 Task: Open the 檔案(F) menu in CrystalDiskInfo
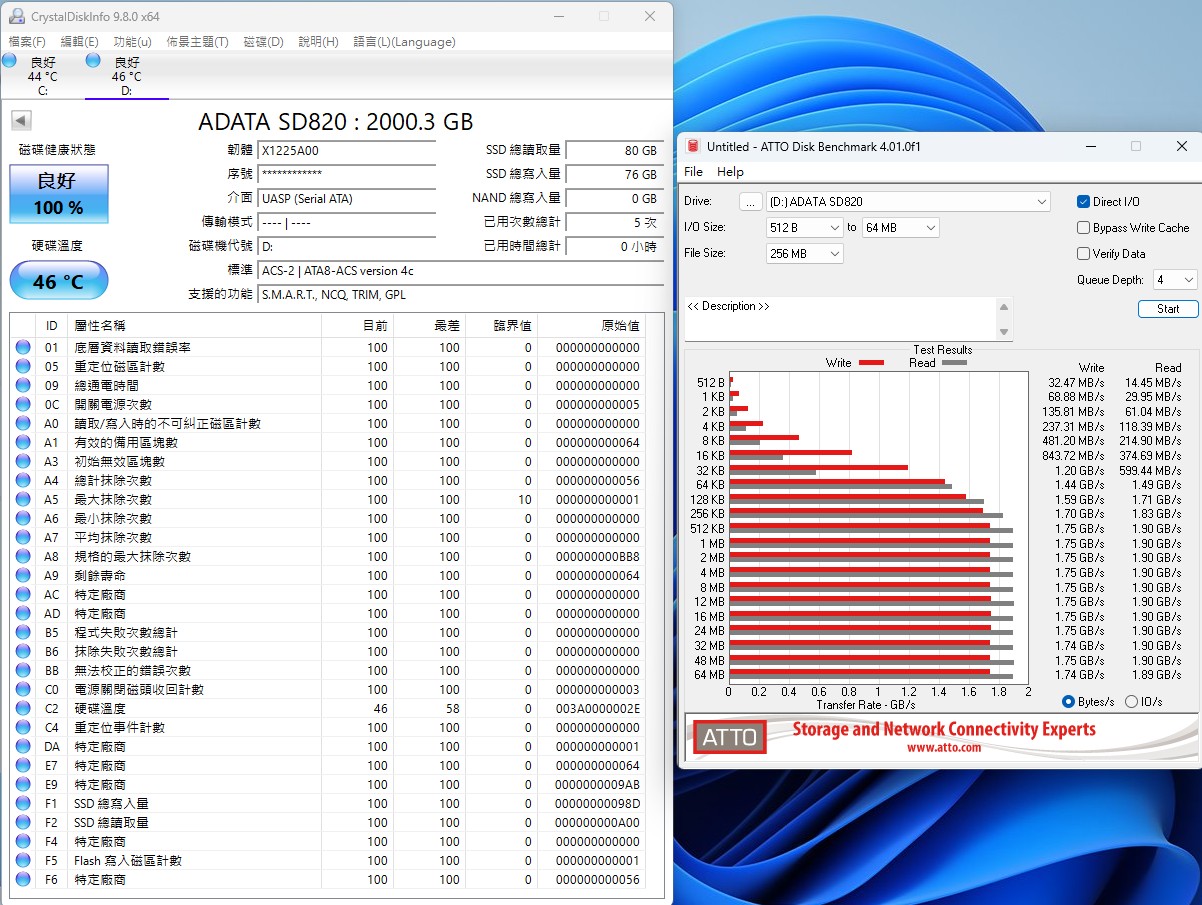[27, 41]
